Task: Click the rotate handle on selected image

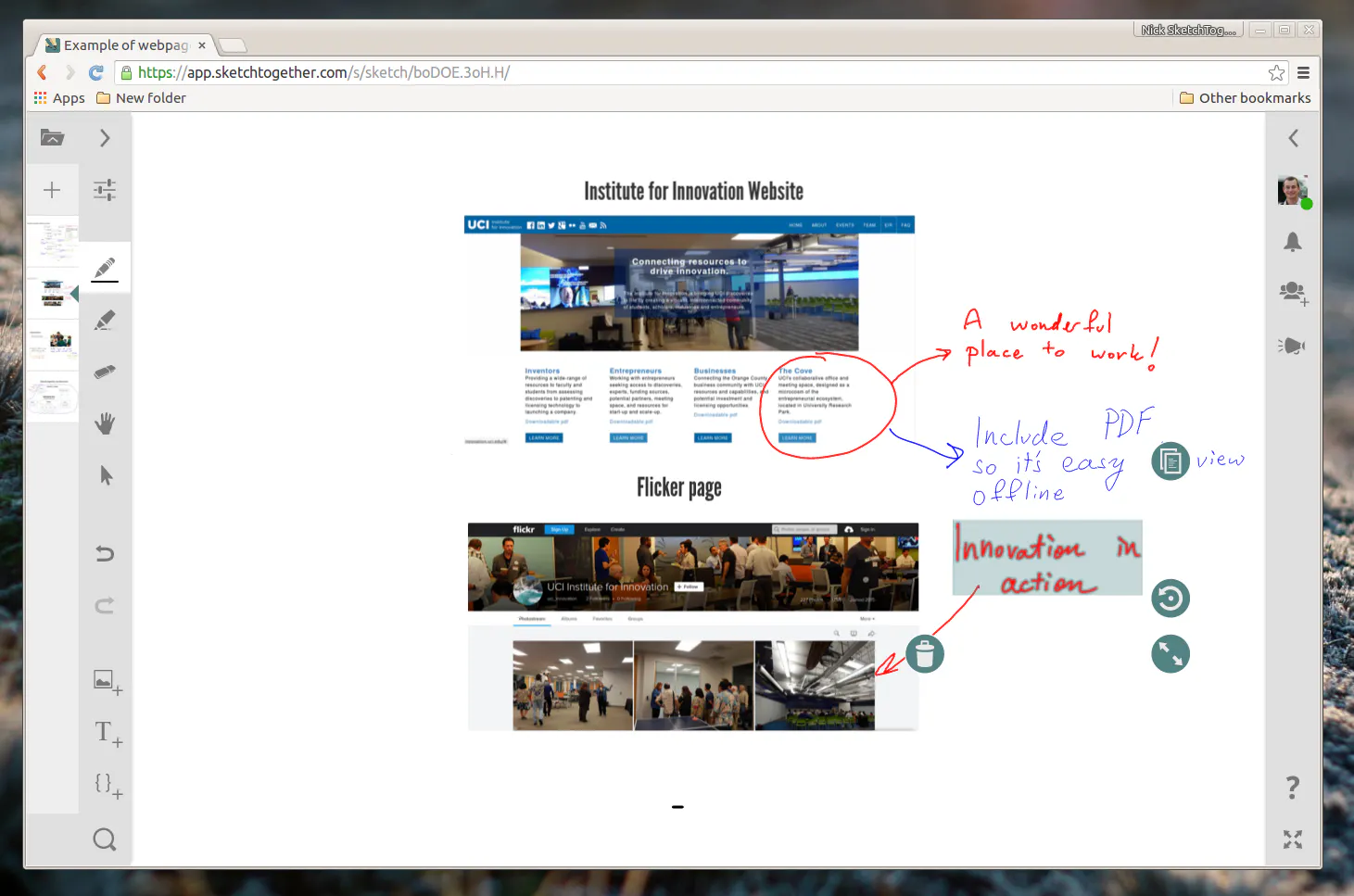Action: tap(1171, 599)
